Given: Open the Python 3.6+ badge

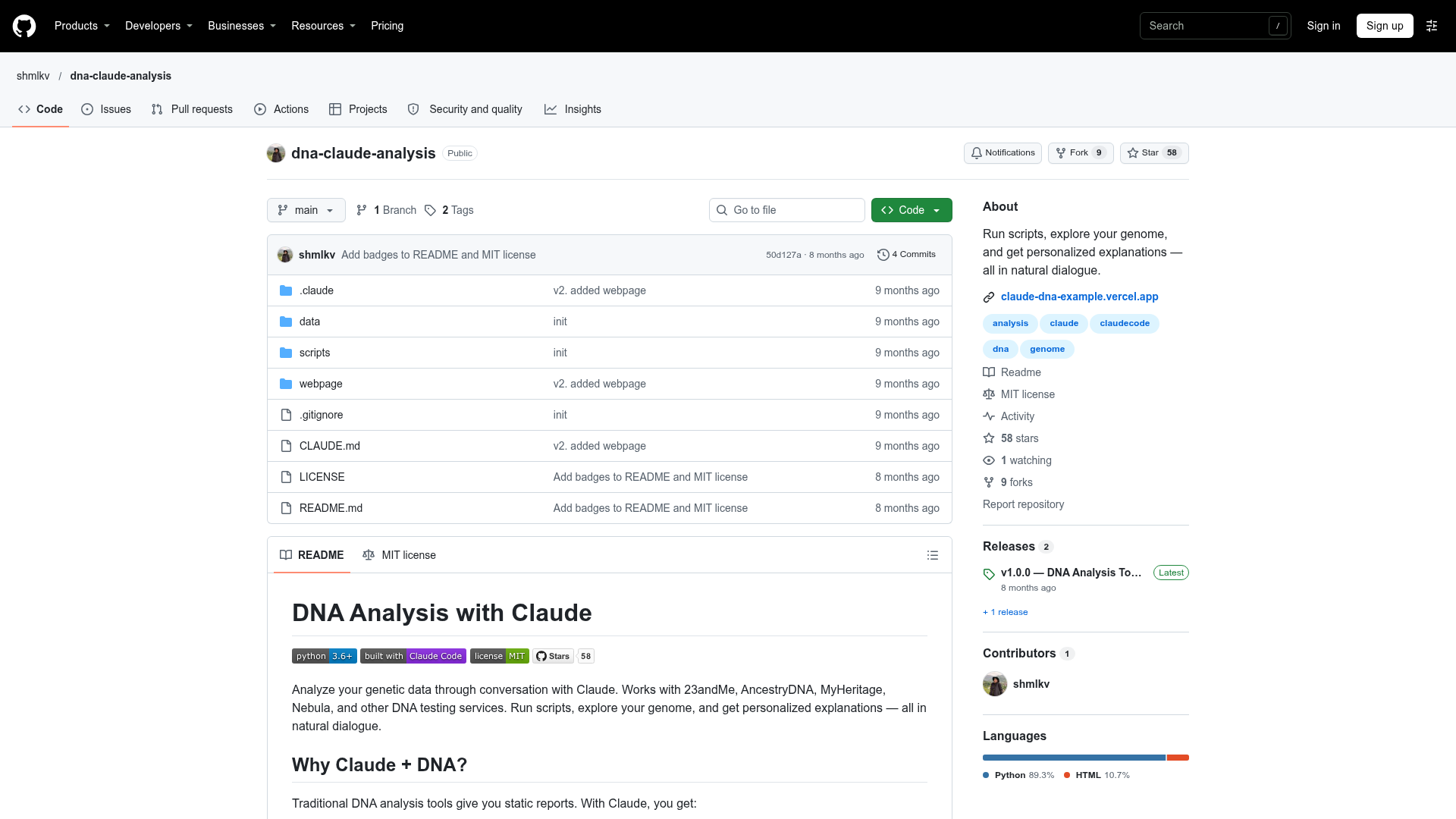Looking at the screenshot, I should pos(325,656).
